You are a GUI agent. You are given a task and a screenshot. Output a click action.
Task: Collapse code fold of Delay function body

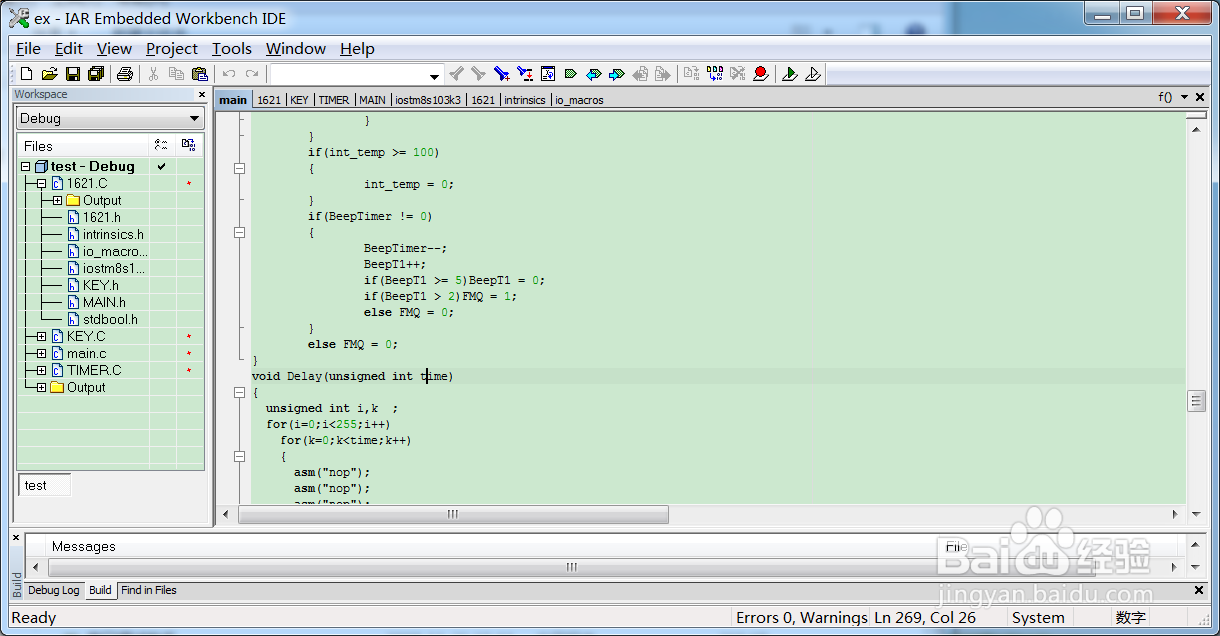point(239,392)
